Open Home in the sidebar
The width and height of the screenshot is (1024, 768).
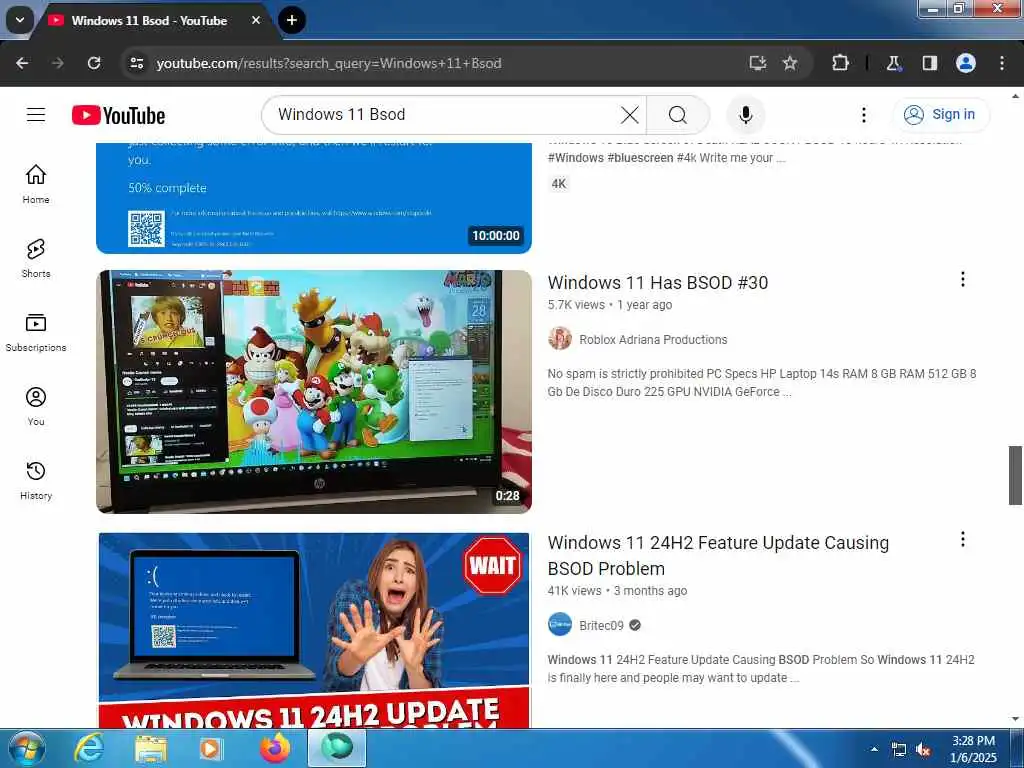coord(36,184)
